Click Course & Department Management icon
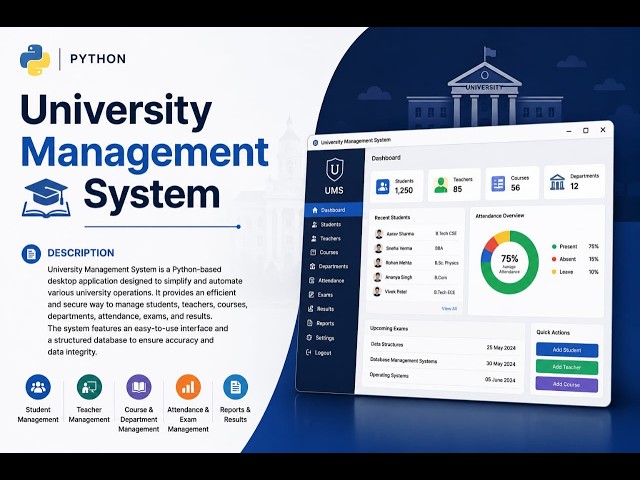 [x=139, y=387]
